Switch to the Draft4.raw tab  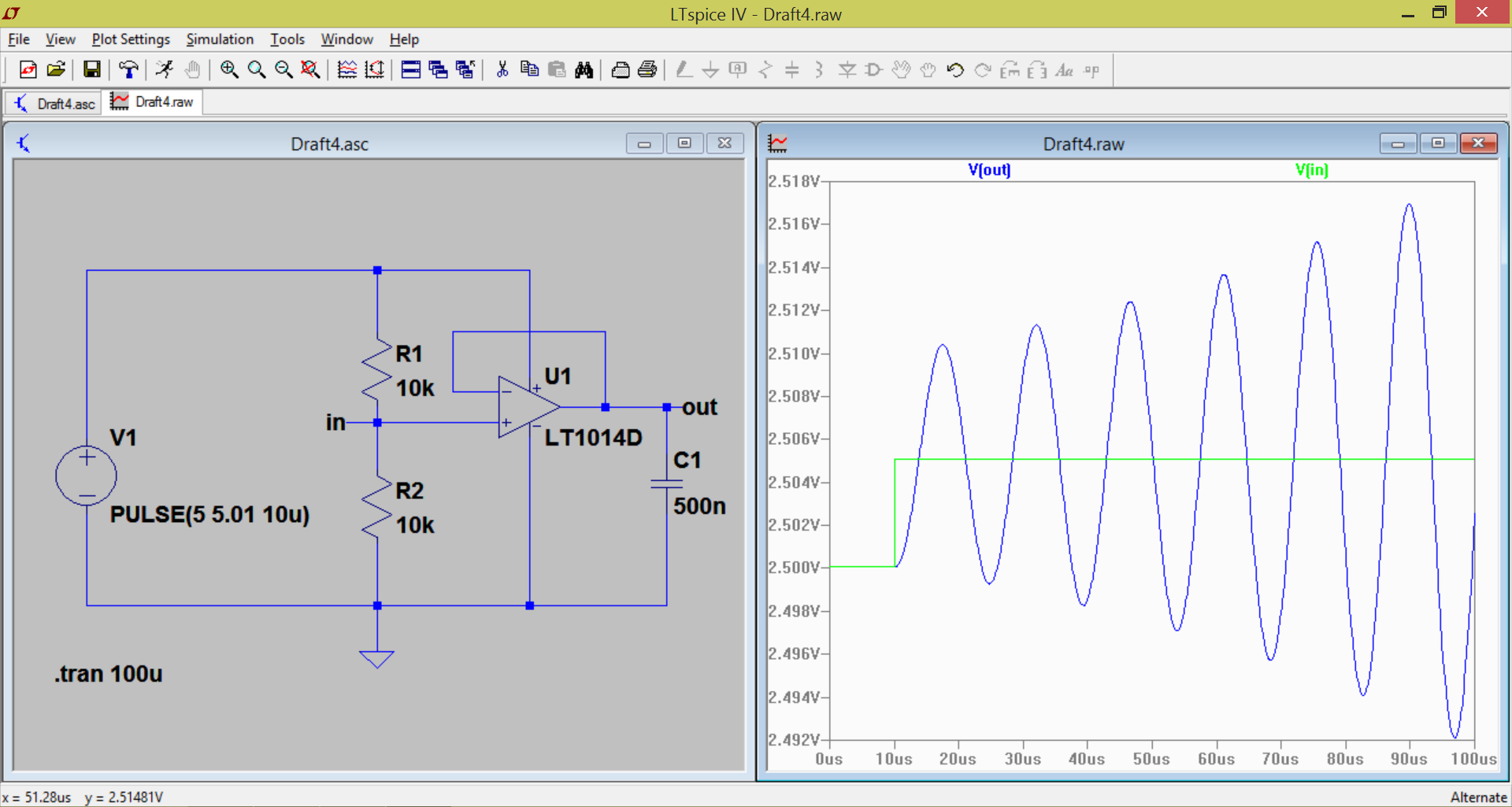click(x=152, y=102)
